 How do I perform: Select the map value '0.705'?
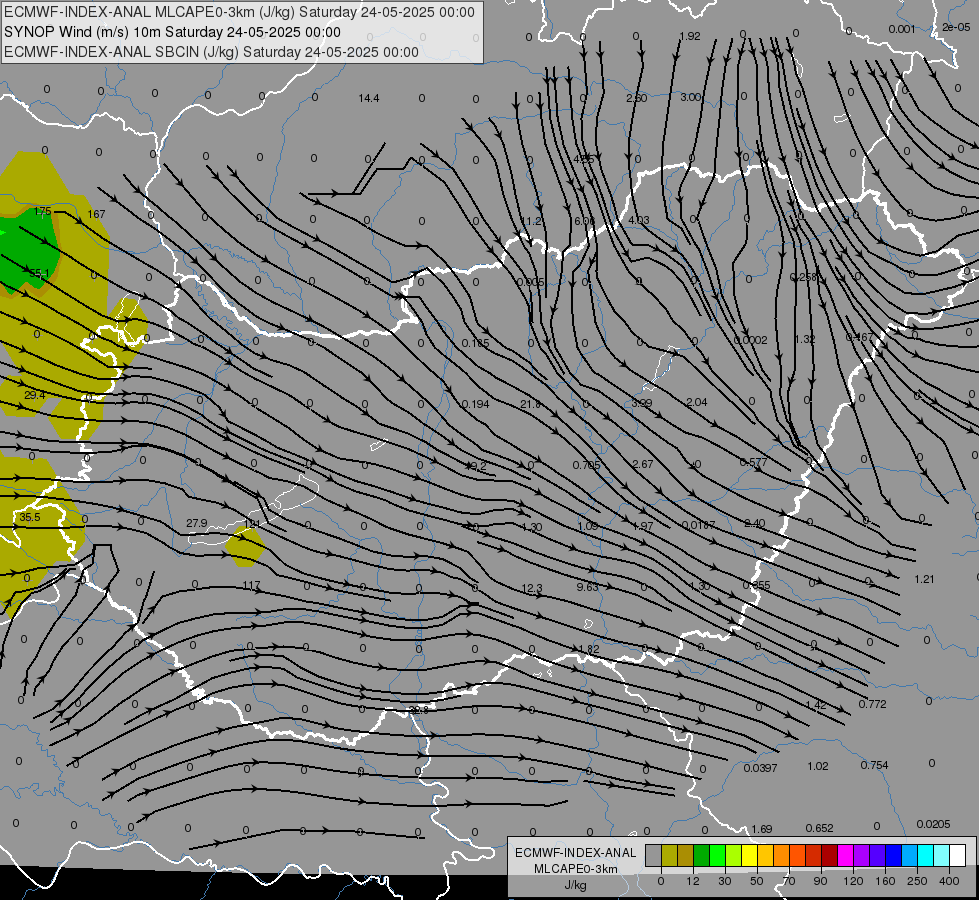coord(586,465)
